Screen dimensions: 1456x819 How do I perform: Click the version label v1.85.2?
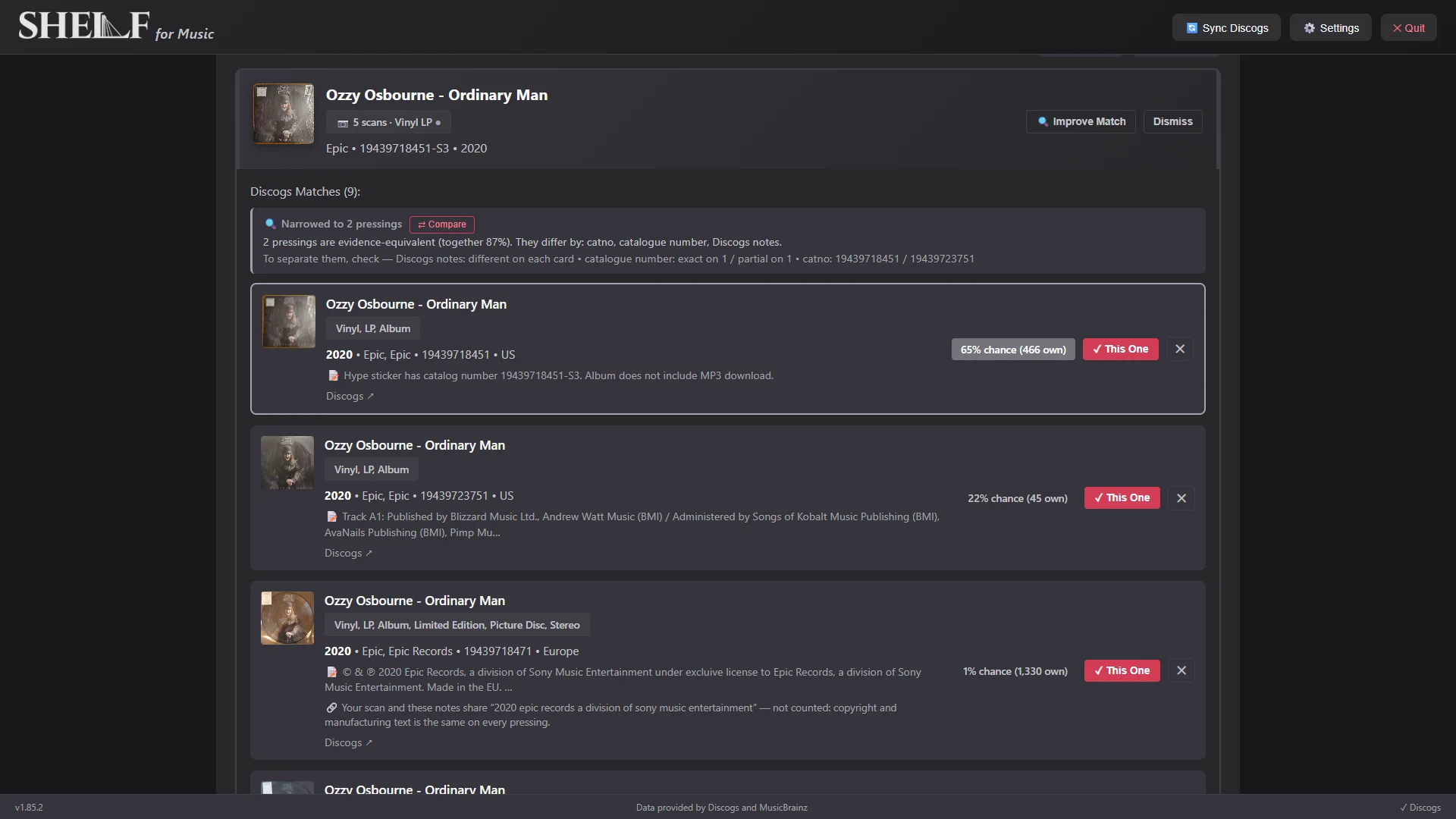click(29, 808)
